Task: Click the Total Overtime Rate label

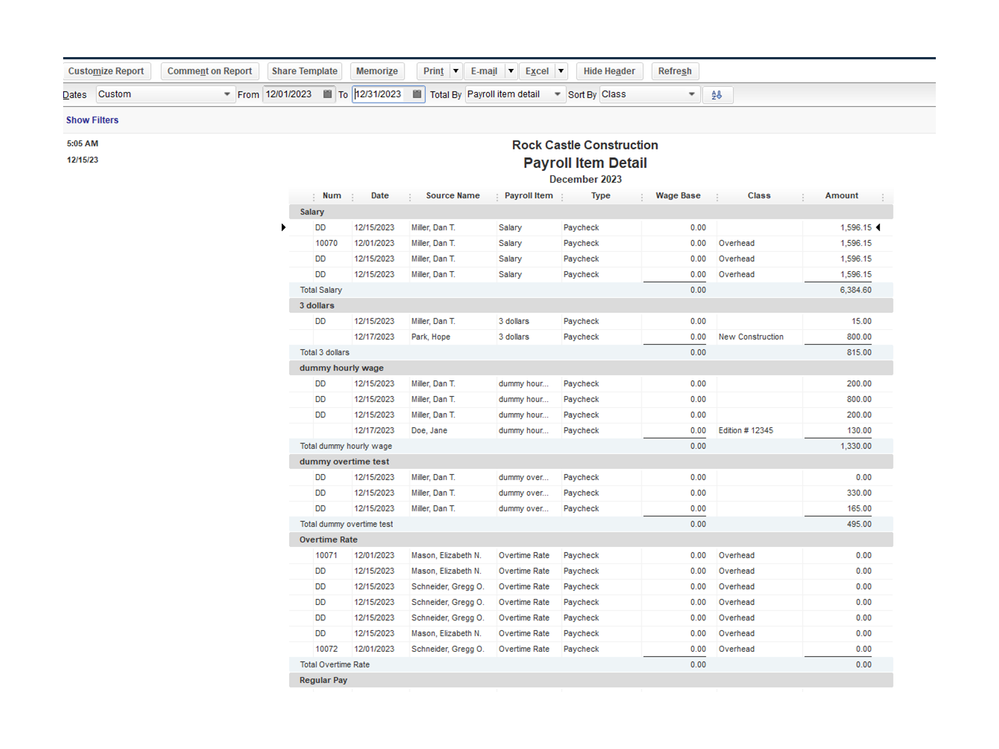Action: click(334, 664)
